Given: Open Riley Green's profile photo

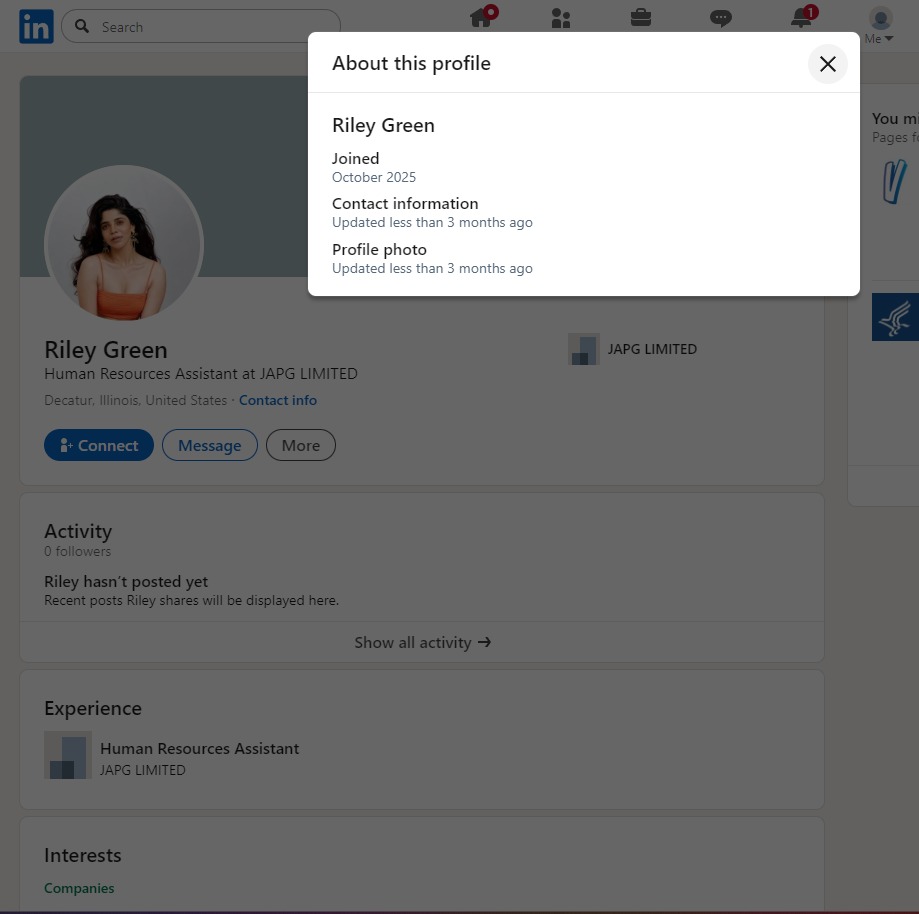Looking at the screenshot, I should tap(124, 245).
